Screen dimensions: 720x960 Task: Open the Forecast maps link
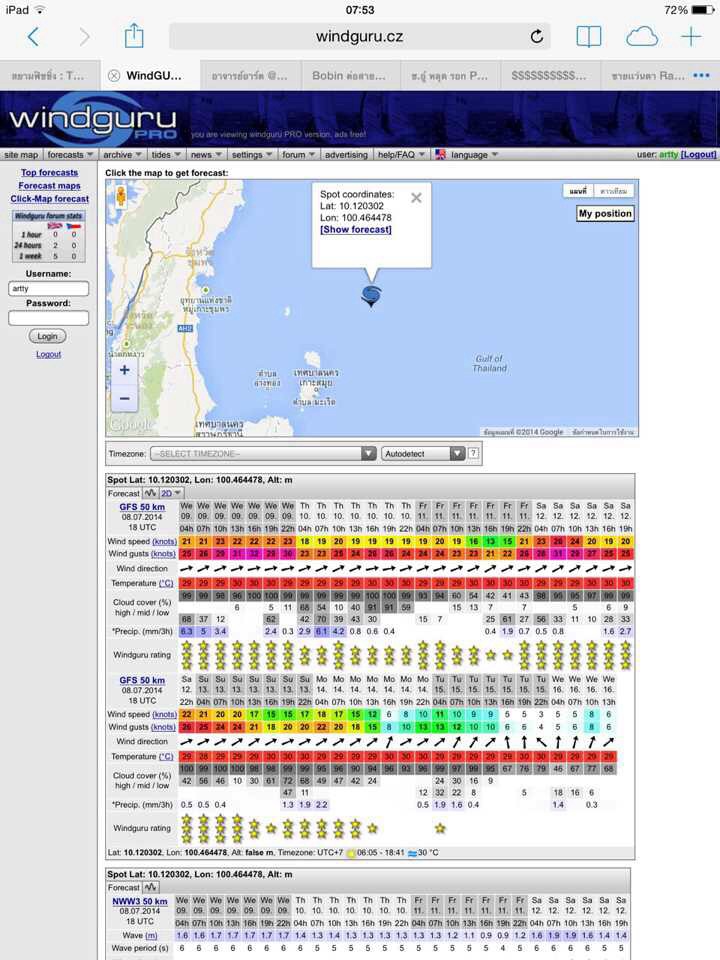point(50,186)
